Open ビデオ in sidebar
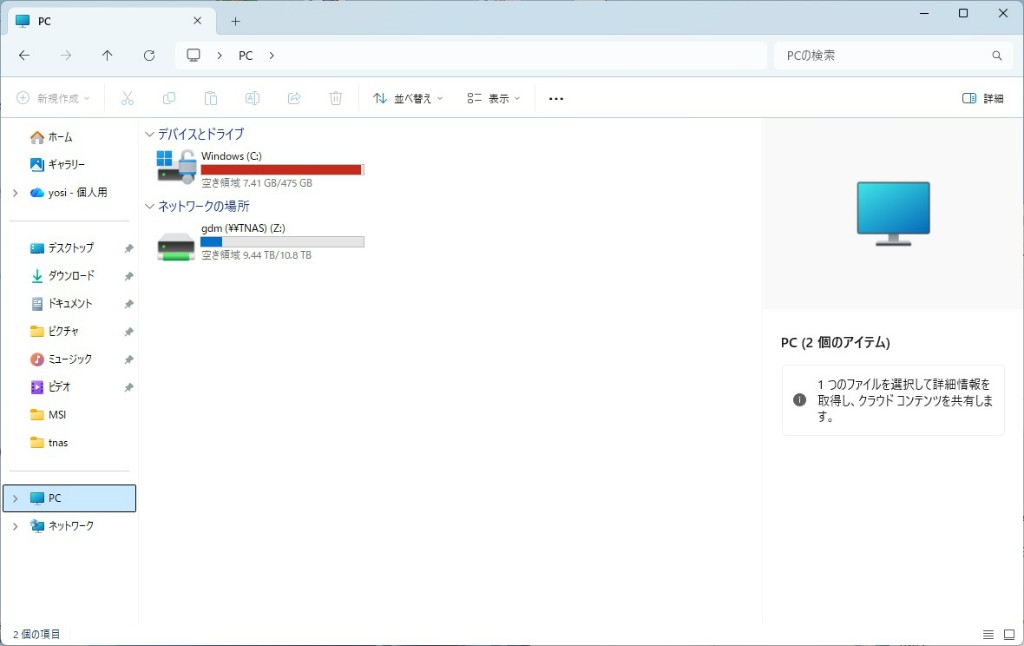Image resolution: width=1024 pixels, height=646 pixels. 50,387
